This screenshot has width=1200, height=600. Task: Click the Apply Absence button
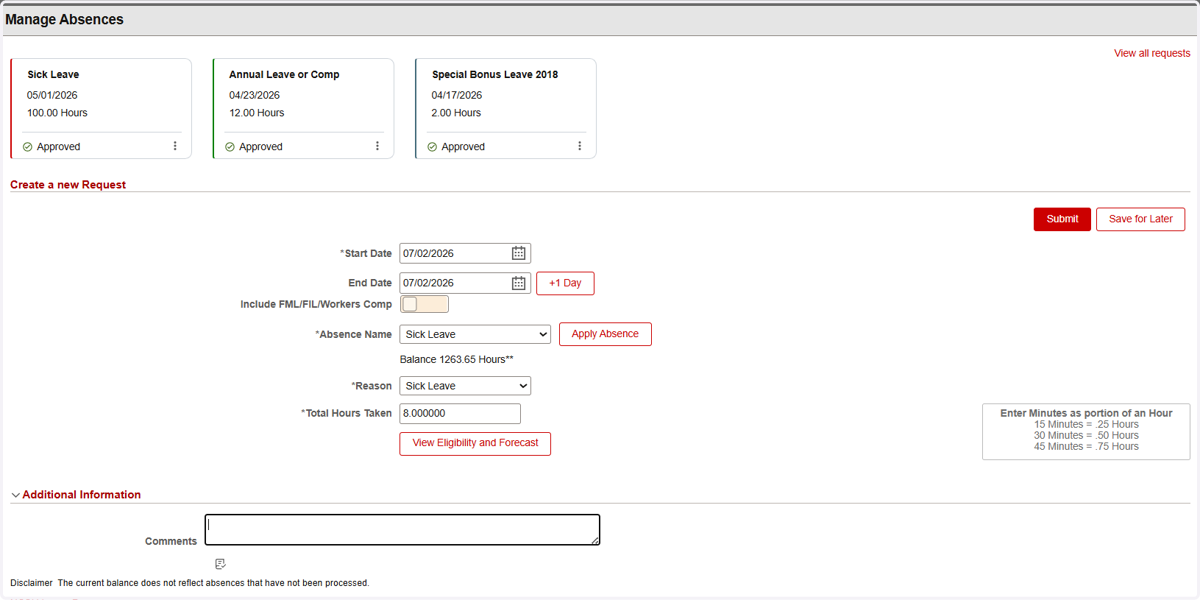605,334
